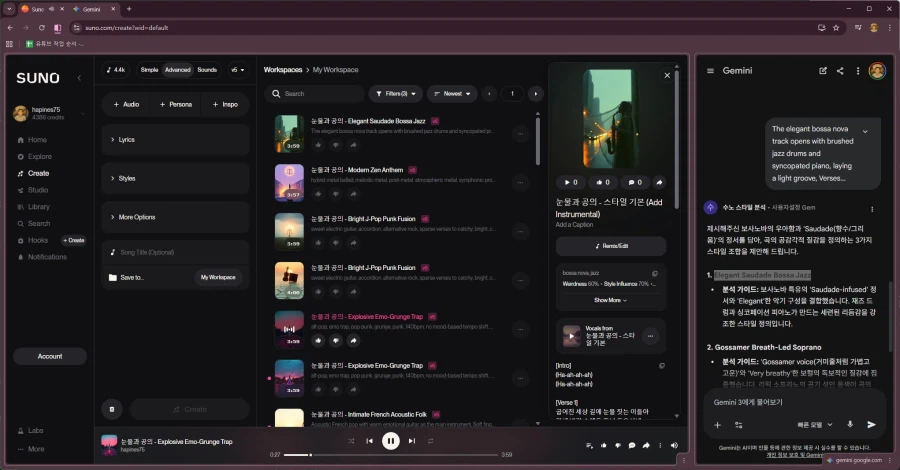Viewport: 900px width, 470px height.
Task: Click the microphone icon in Gemini input
Action: (x=850, y=424)
